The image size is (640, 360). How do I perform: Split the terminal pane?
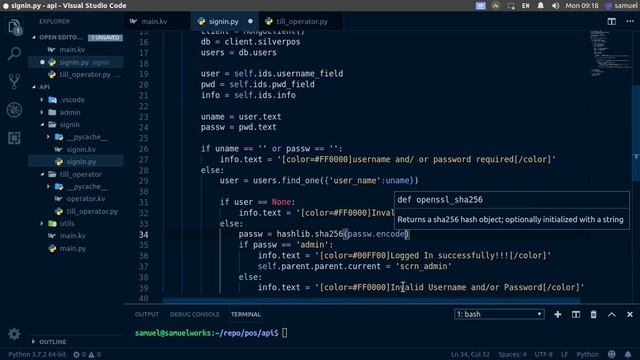pos(576,314)
